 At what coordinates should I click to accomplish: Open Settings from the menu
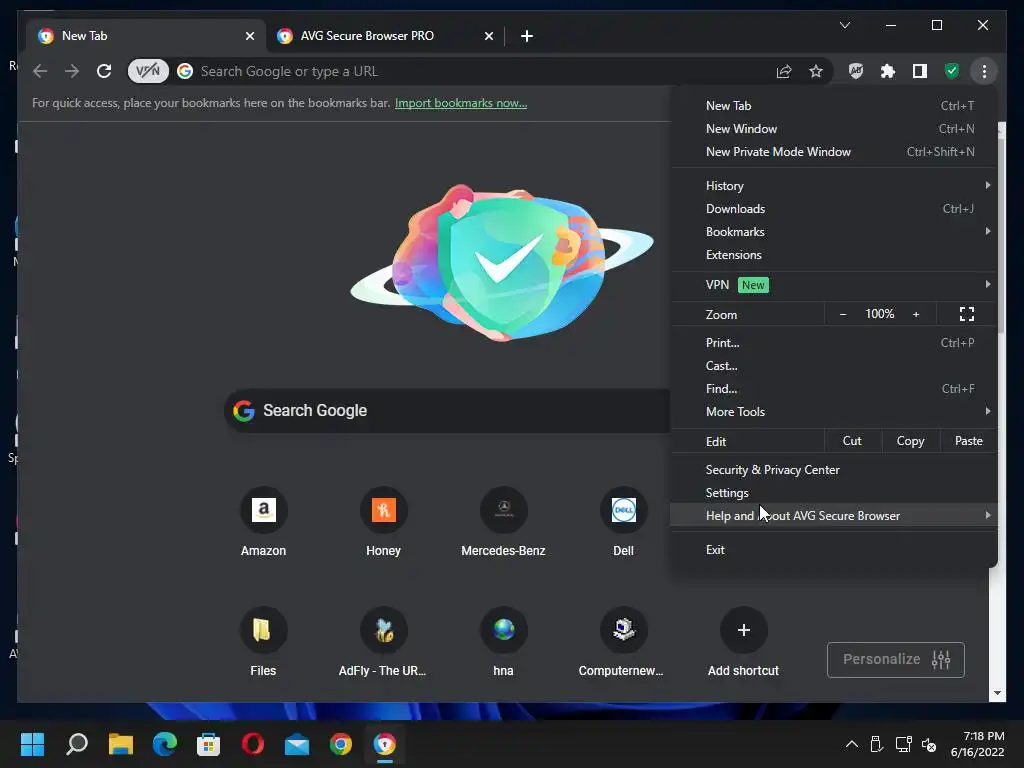pos(834,492)
